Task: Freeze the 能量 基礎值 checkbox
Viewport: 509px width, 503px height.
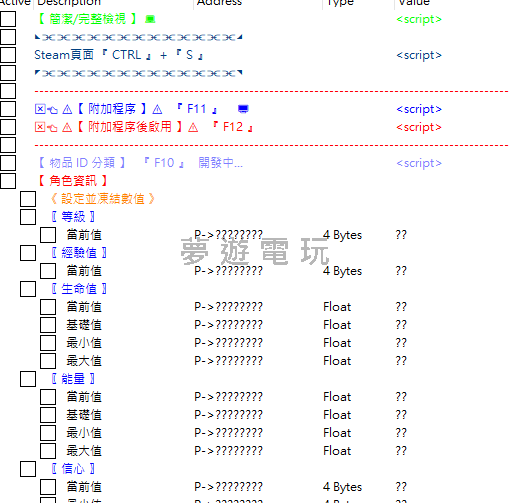Action: pyautogui.click(x=48, y=415)
